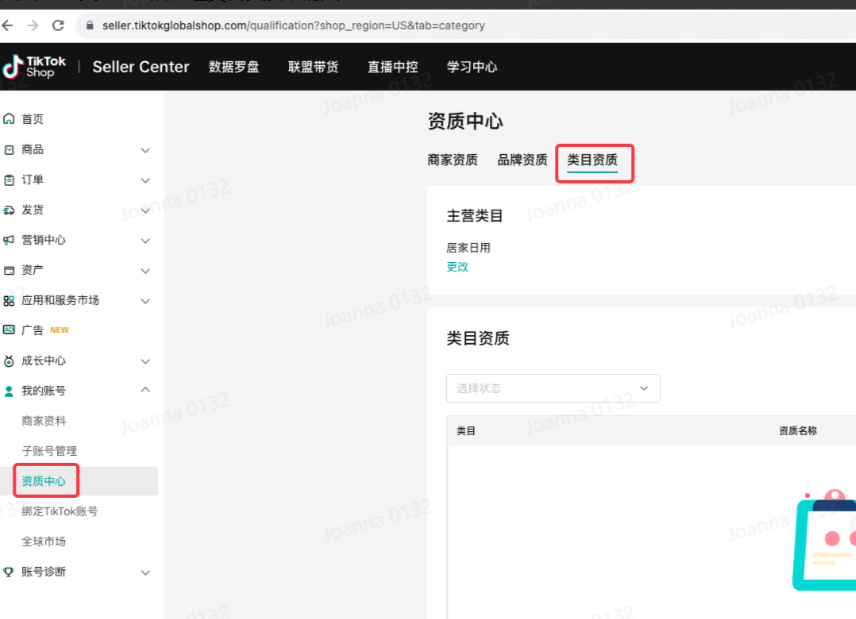Click the 应用和服务市场 grid icon

tap(9, 301)
